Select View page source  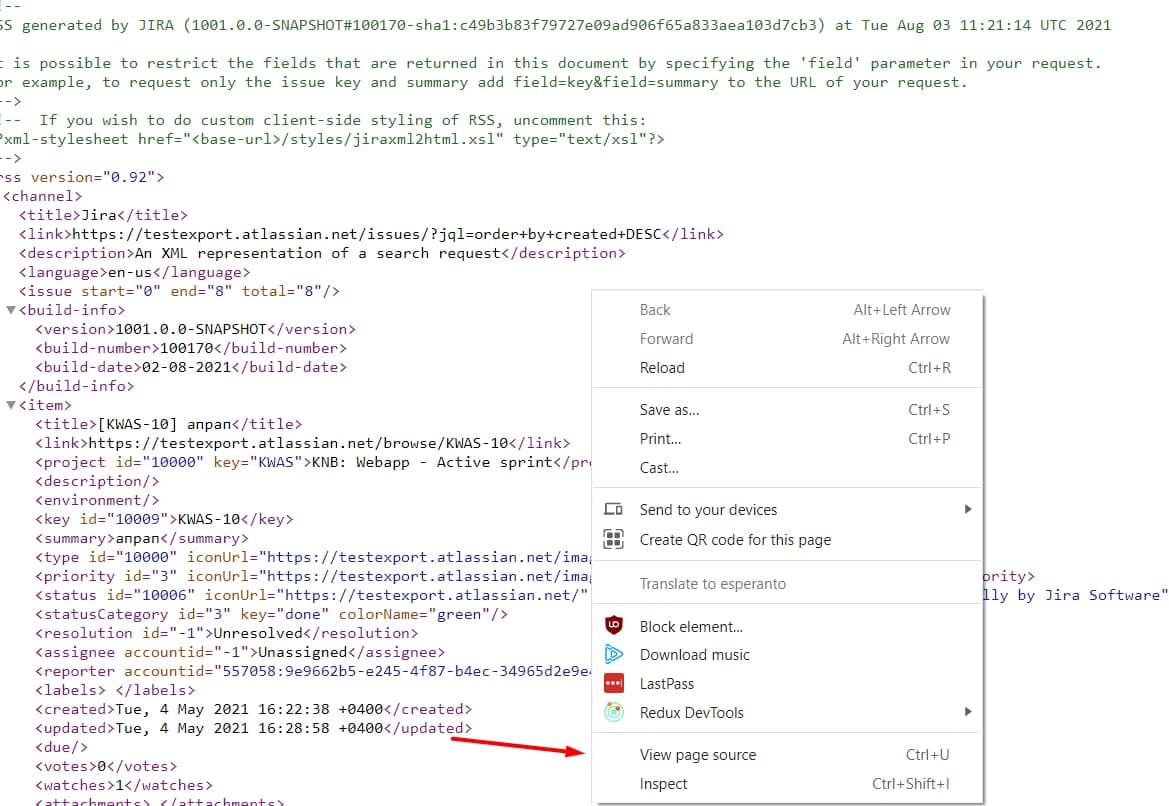click(x=787, y=755)
